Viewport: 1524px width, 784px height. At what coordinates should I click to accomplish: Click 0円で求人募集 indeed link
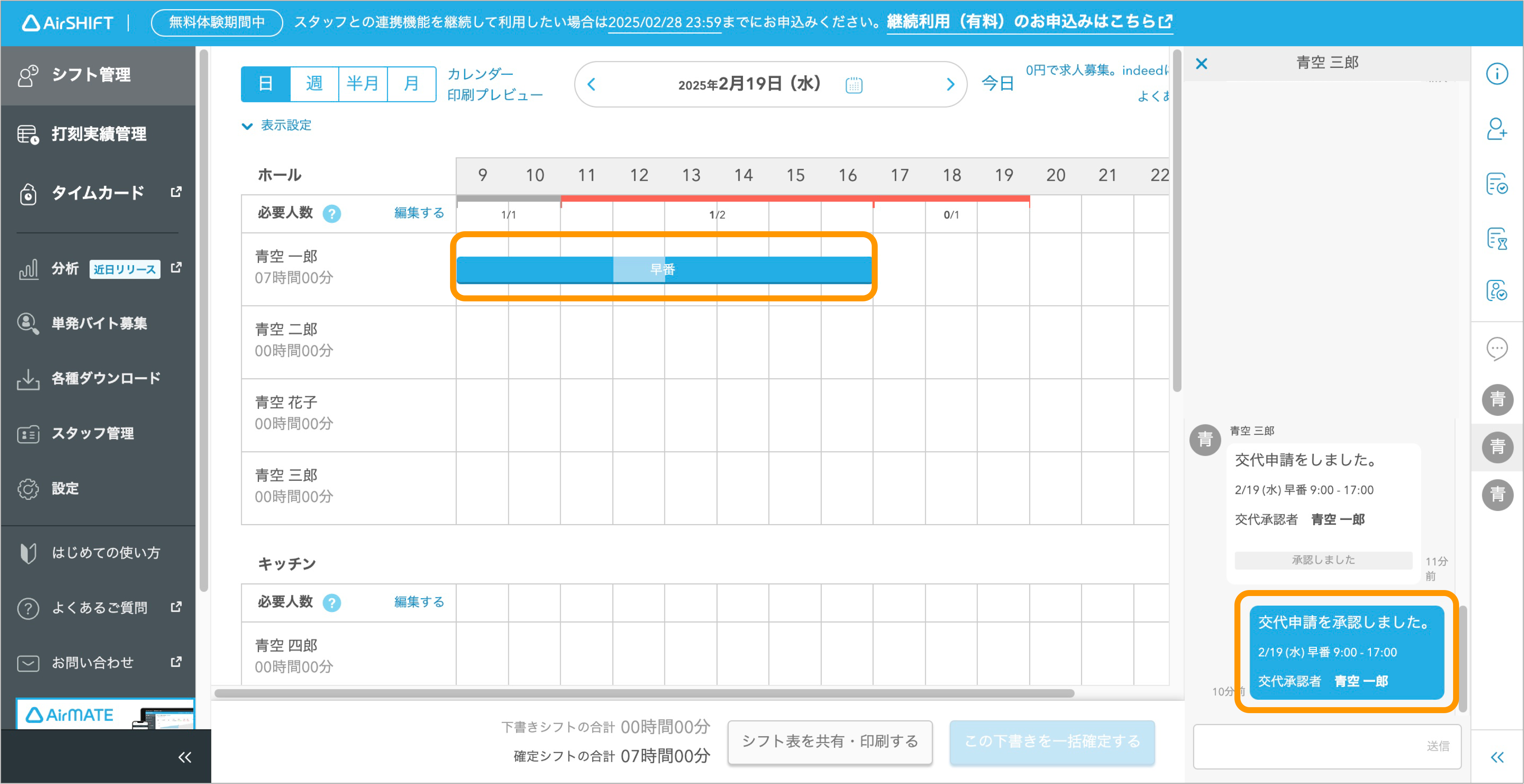coord(1097,70)
